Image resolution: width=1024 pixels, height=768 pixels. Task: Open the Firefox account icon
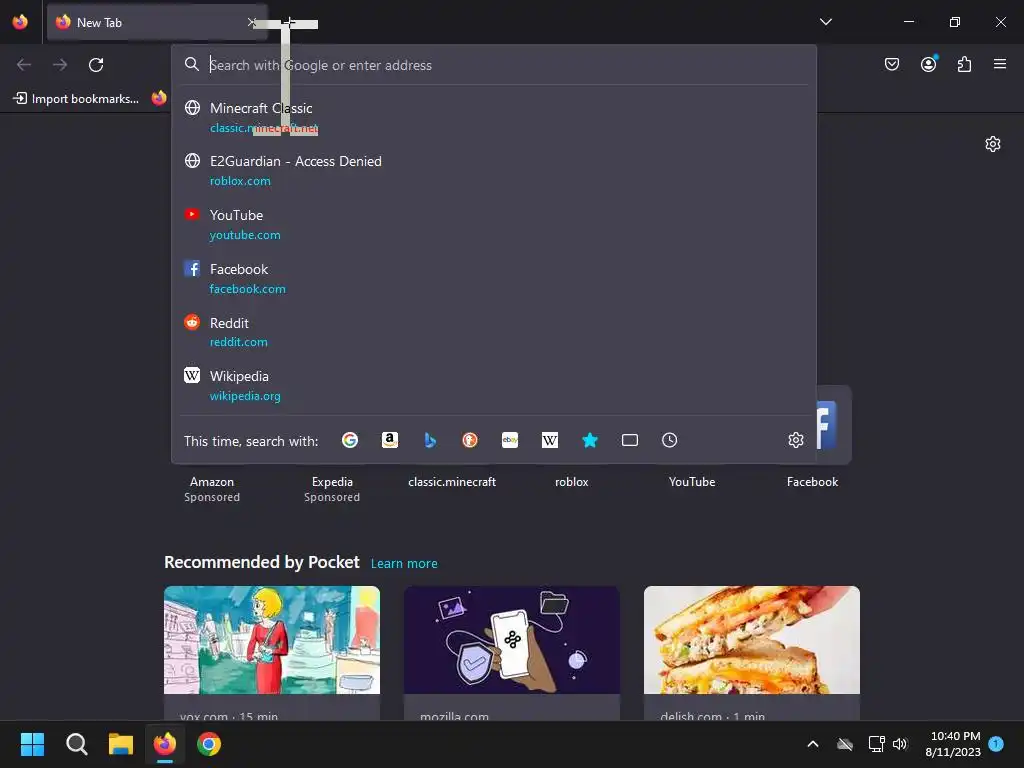coord(928,64)
